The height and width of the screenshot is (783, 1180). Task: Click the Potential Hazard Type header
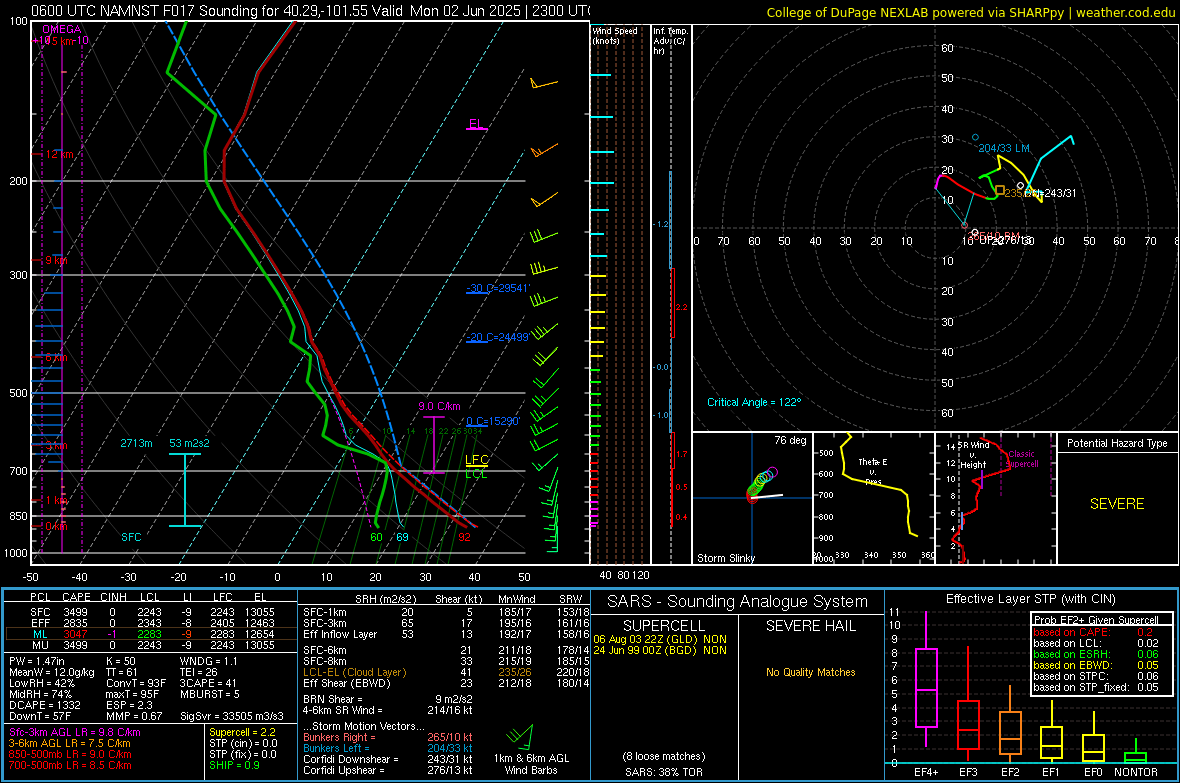pyautogui.click(x=1117, y=443)
